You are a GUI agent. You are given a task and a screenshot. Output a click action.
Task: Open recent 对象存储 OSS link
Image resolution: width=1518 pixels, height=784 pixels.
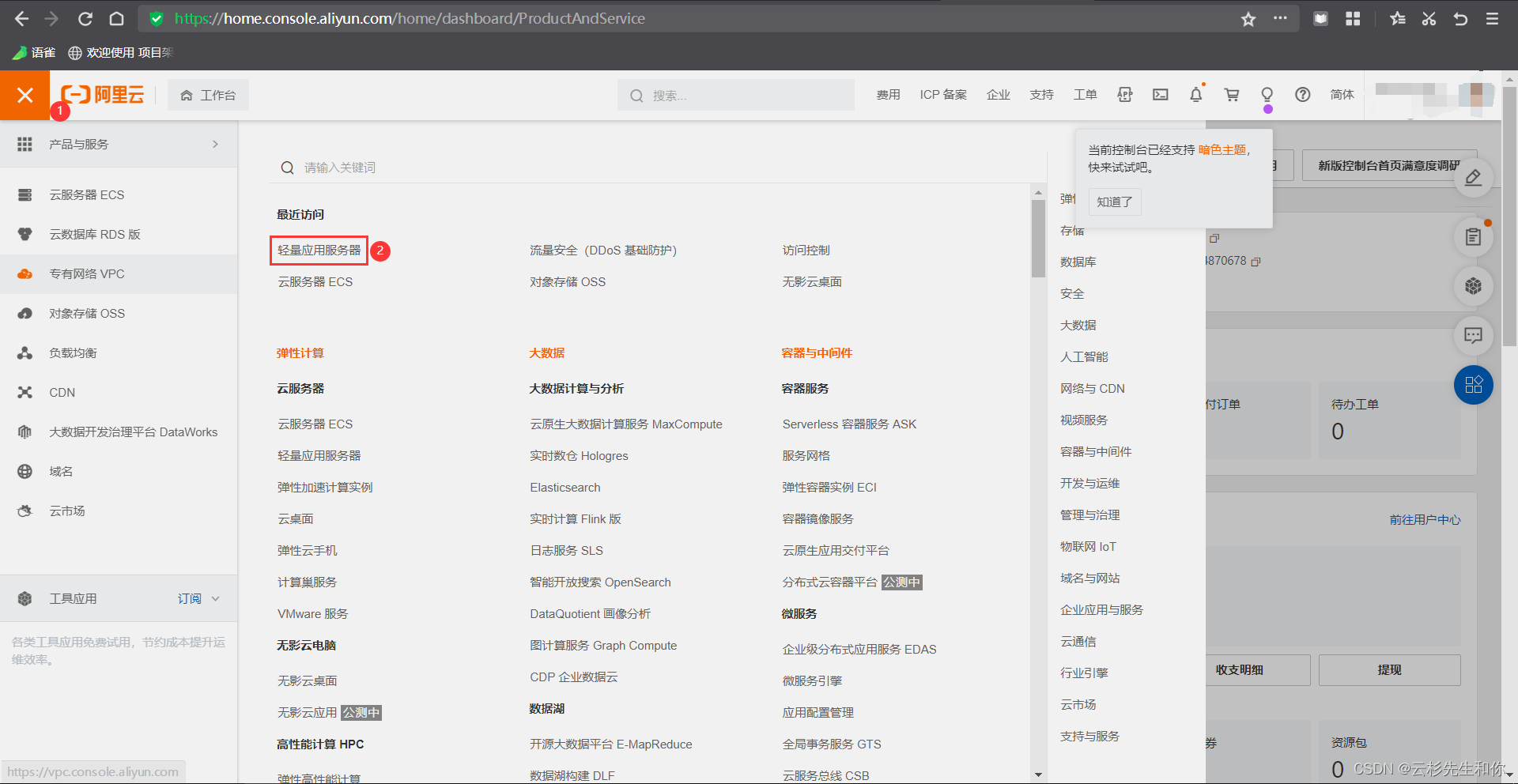point(568,281)
